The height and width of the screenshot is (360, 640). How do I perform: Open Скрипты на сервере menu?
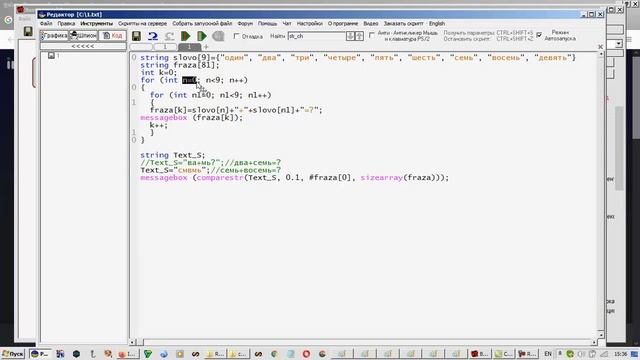(x=142, y=24)
